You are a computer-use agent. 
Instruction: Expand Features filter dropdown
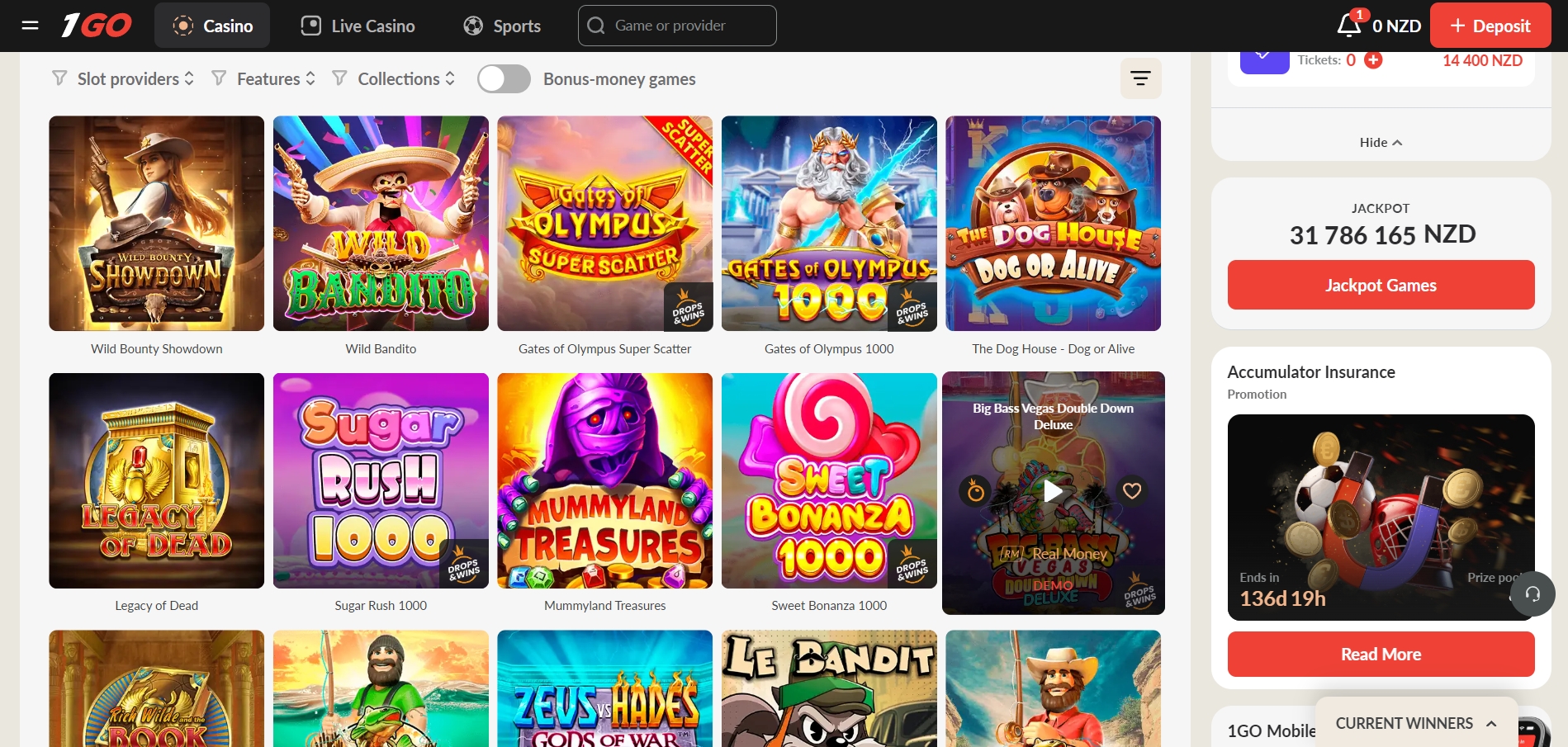click(x=264, y=79)
